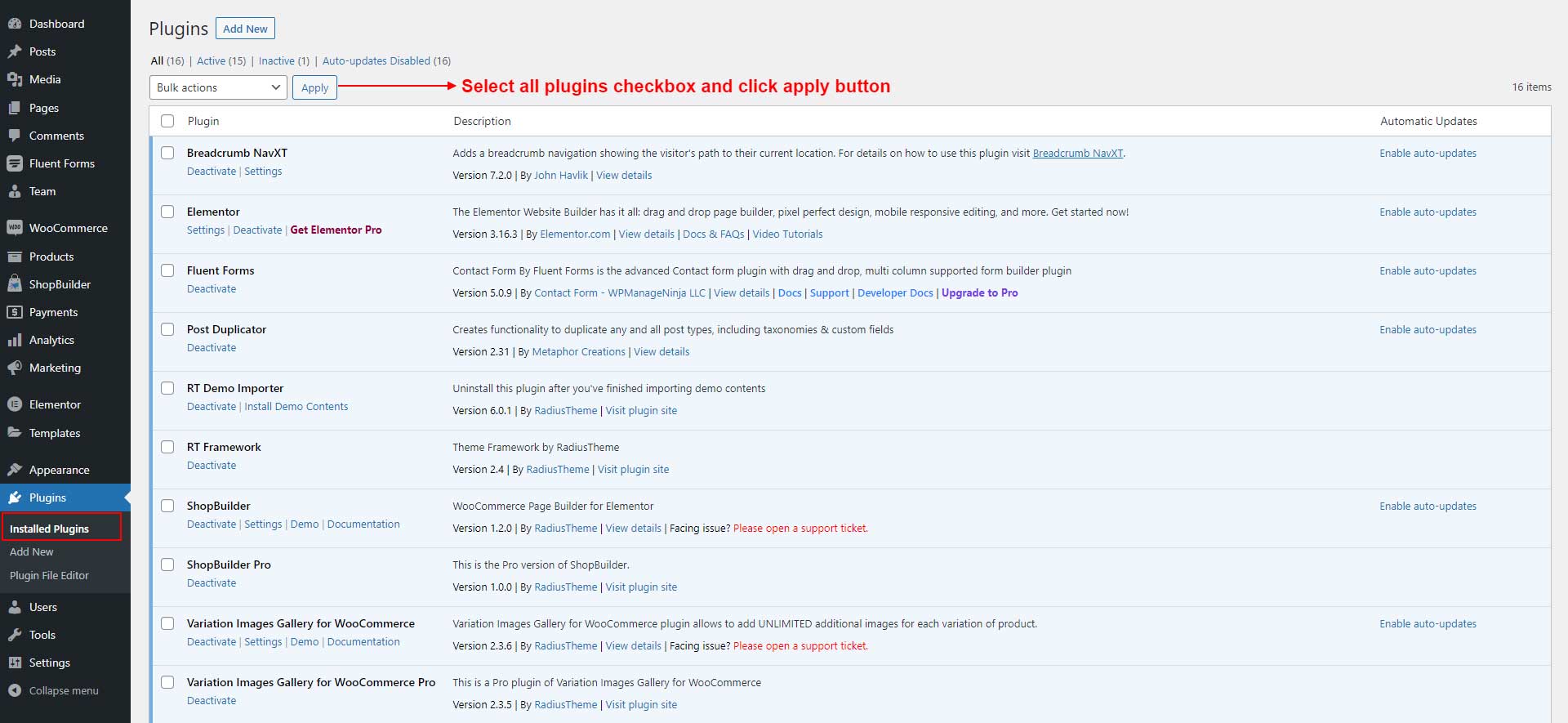Click the Settings sliders icon in sidebar
Image resolution: width=1568 pixels, height=723 pixels.
click(15, 663)
